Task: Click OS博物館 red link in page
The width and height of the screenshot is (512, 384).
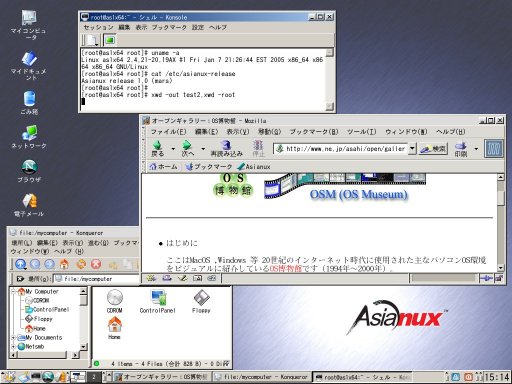Action: (x=286, y=269)
